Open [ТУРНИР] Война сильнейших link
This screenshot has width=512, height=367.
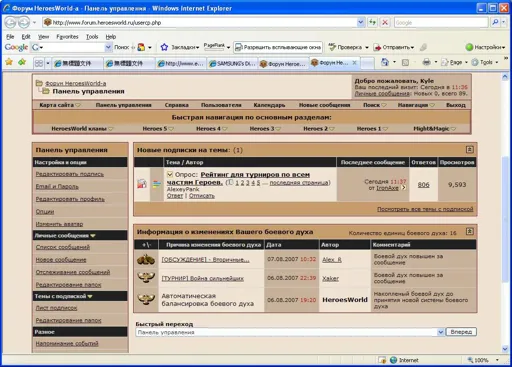(x=203, y=278)
